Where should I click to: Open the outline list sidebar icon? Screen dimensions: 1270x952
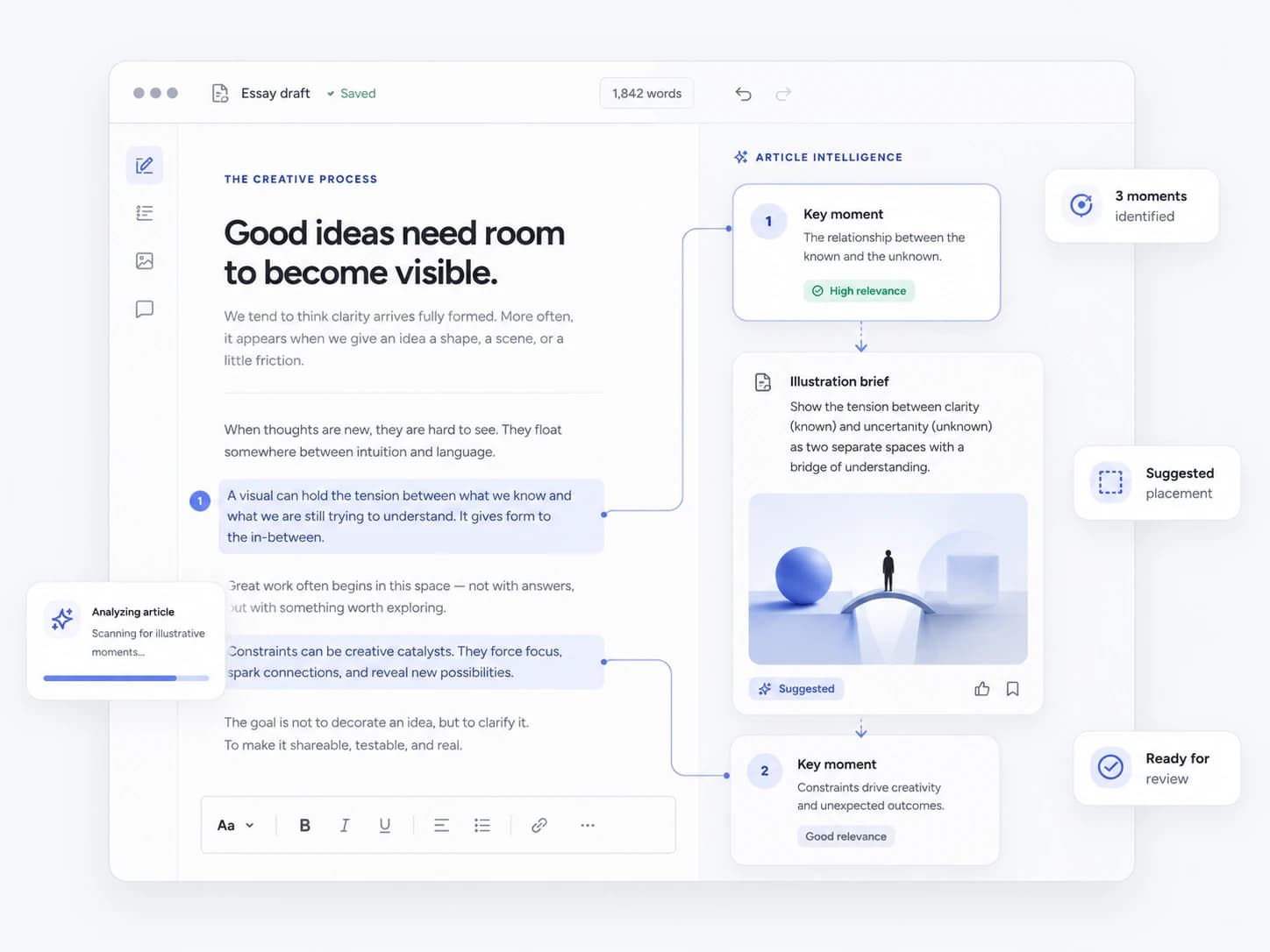[x=145, y=213]
